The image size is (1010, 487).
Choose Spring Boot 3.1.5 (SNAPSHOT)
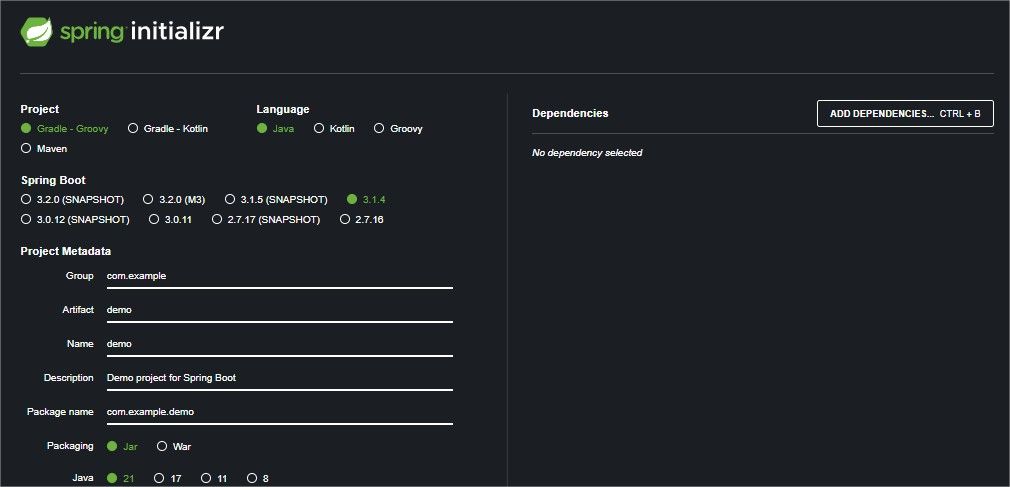point(276,200)
